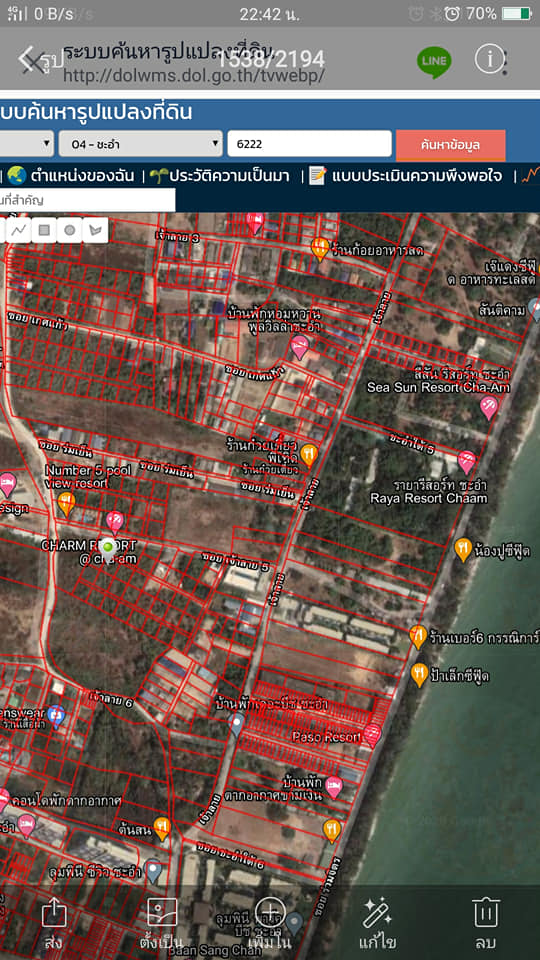Tap ตั้งเป็น (set as) picture icon
The width and height of the screenshot is (540, 960).
[x=162, y=913]
